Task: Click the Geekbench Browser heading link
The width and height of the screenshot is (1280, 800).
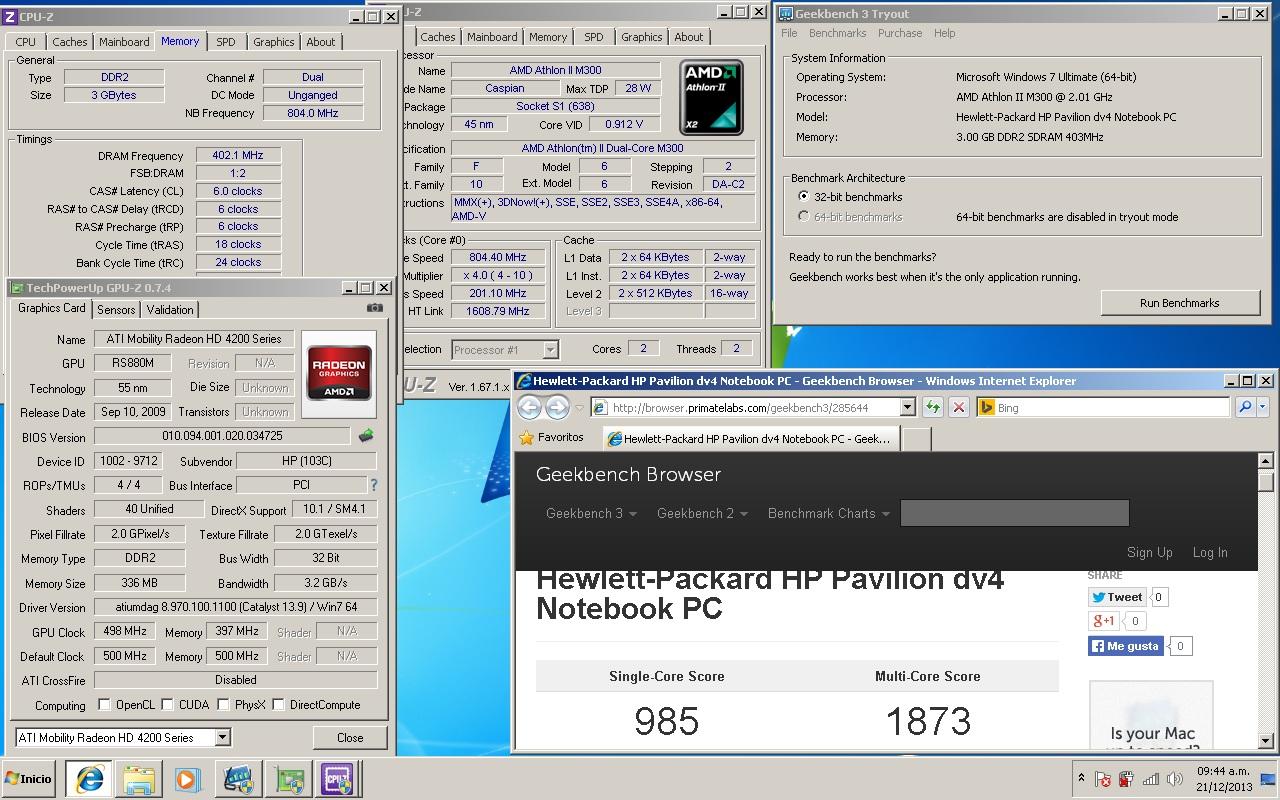Action: pyautogui.click(x=628, y=475)
